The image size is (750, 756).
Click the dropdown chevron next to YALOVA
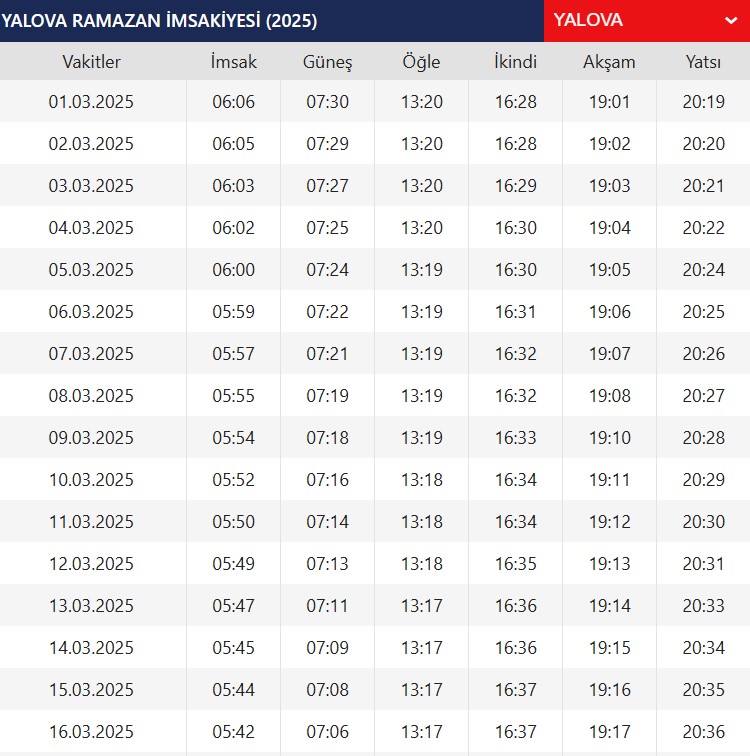(731, 21)
